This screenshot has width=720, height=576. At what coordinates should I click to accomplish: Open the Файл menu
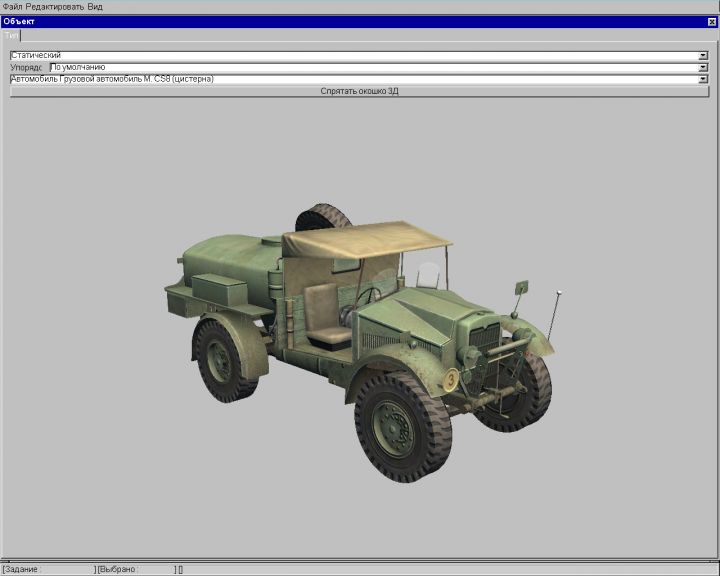[12, 6]
